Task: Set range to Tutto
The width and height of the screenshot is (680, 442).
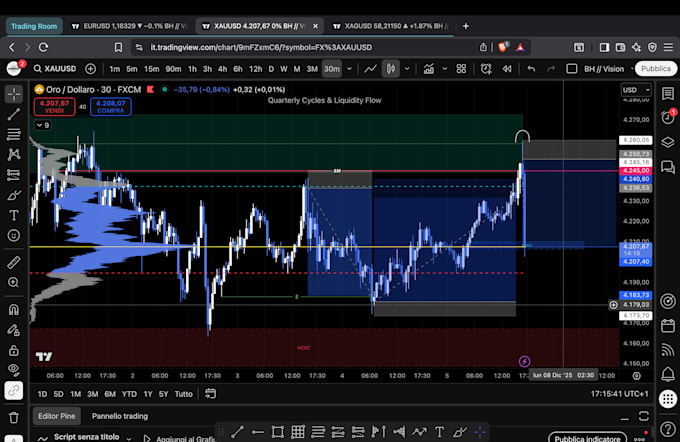Action: point(183,394)
